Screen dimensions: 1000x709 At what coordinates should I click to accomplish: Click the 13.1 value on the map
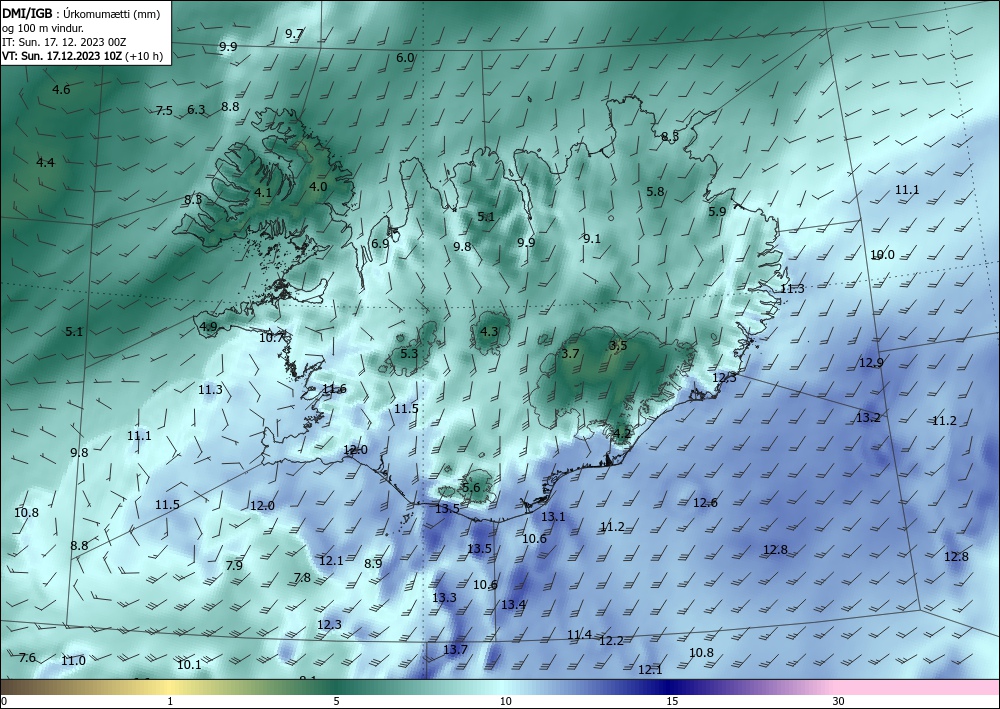tap(553, 516)
